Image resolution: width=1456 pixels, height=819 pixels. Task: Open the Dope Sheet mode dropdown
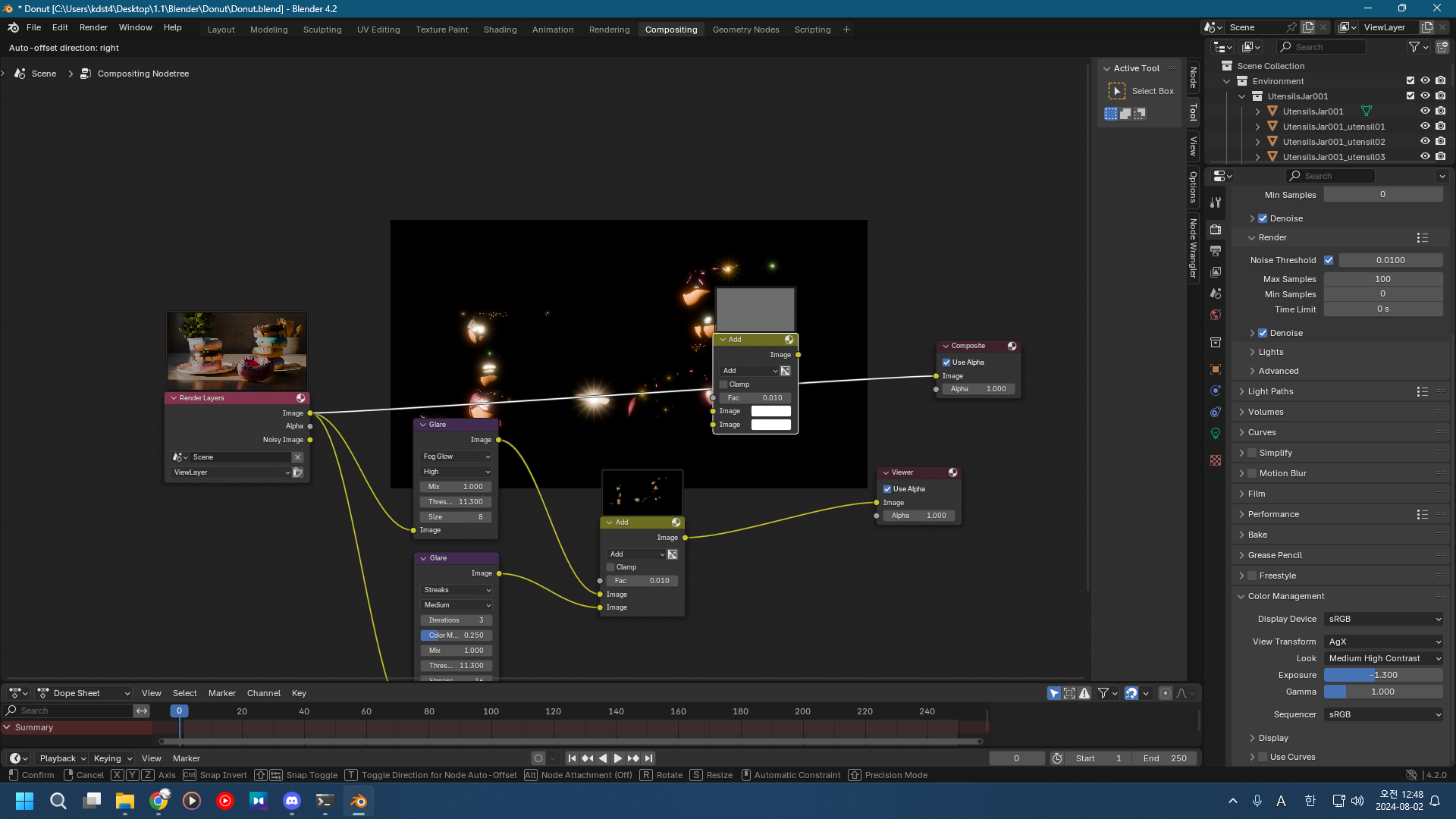[83, 693]
